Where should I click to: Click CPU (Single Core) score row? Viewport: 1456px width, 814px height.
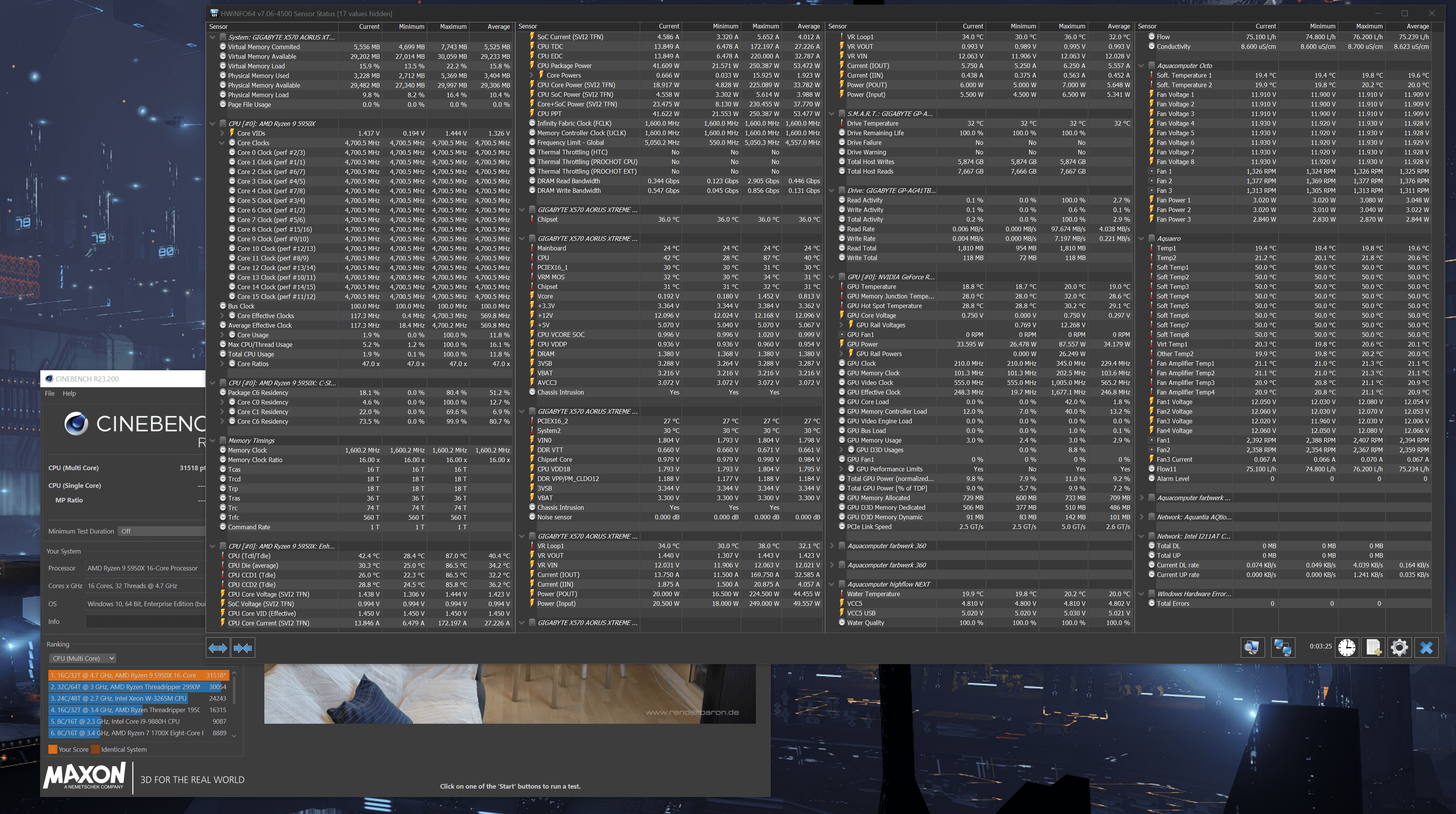[x=126, y=486]
